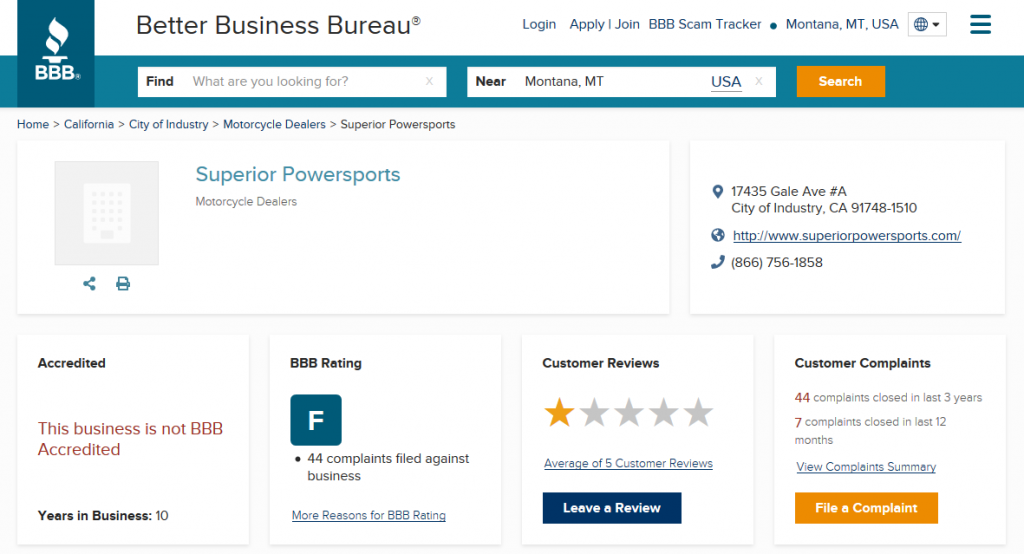Viewport: 1024px width, 554px height.
Task: Clear the Find field with X icon
Action: tap(429, 82)
